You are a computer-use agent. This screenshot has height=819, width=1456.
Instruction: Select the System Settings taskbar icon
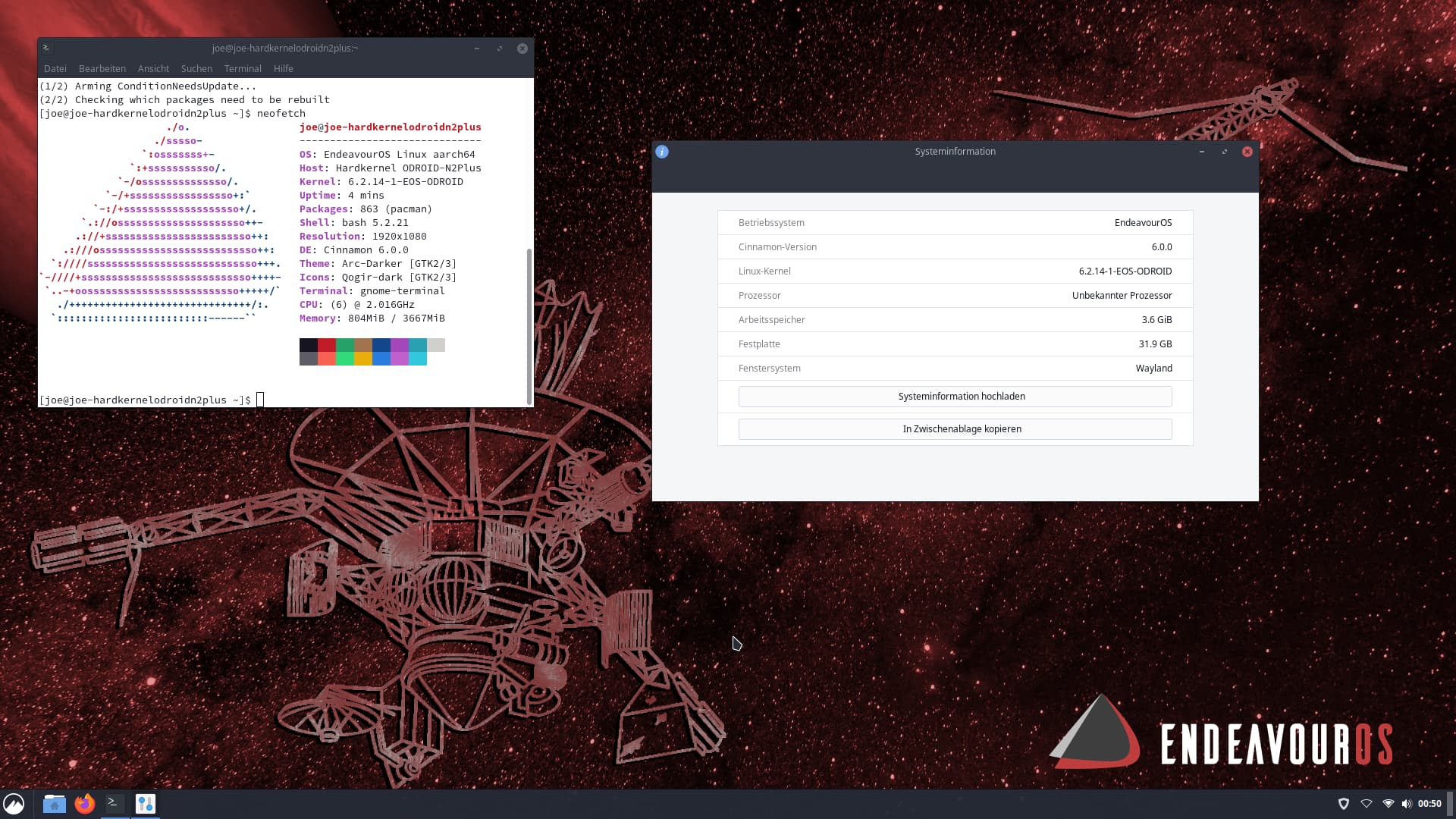tap(145, 804)
